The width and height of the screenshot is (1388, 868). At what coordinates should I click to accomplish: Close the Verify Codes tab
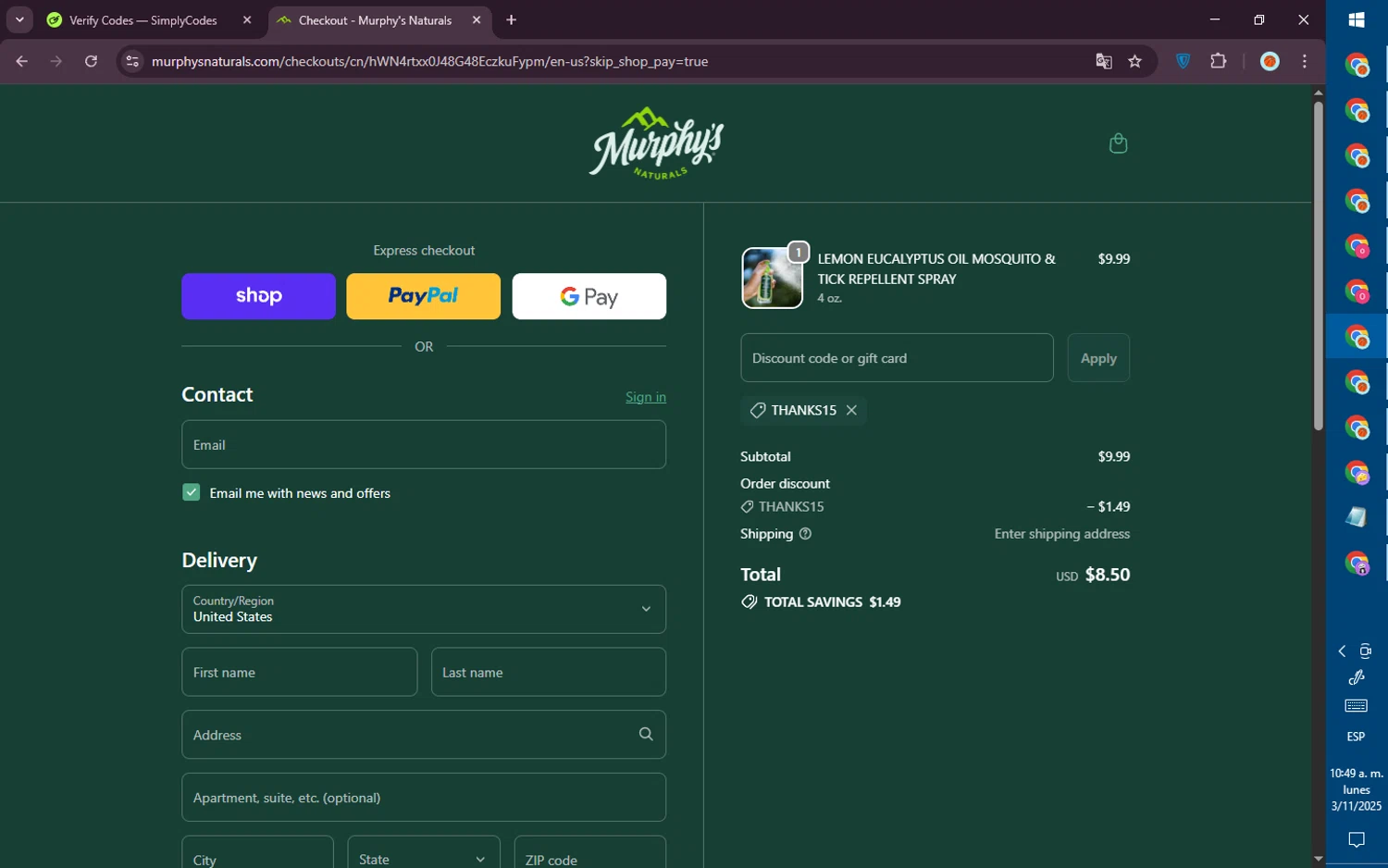[x=247, y=19]
